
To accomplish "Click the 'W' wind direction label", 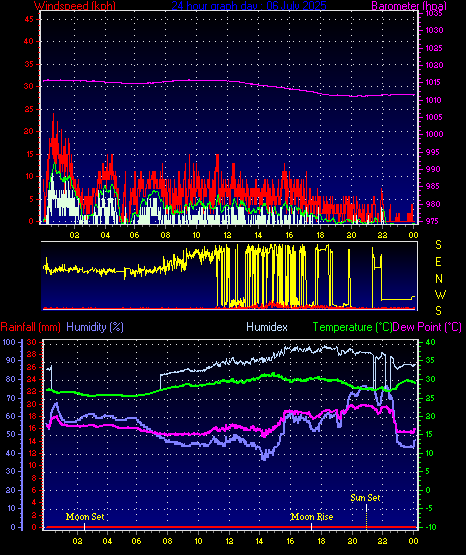I will [440, 294].
